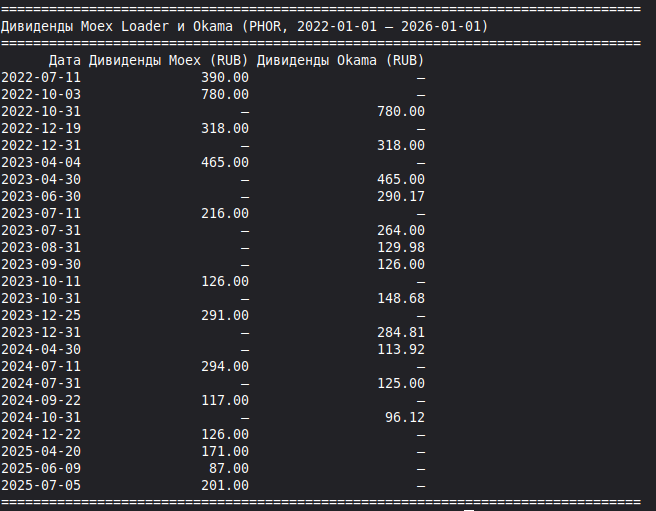
Task: Click the 96.12 Okama dividend value
Action: [x=404, y=417]
